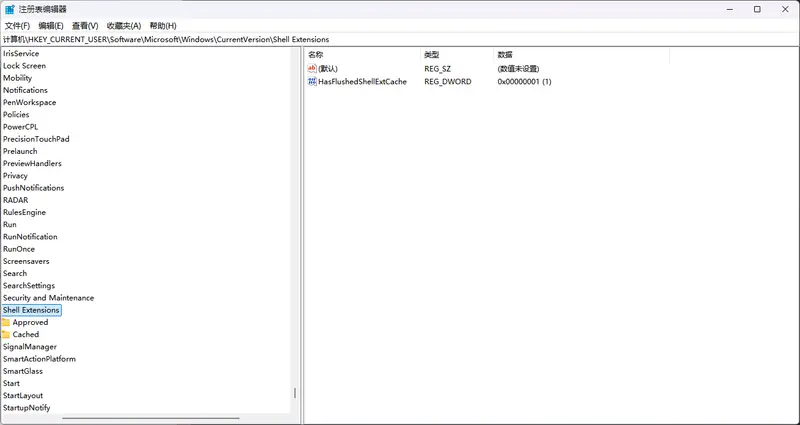Select the Start key

pos(11,384)
